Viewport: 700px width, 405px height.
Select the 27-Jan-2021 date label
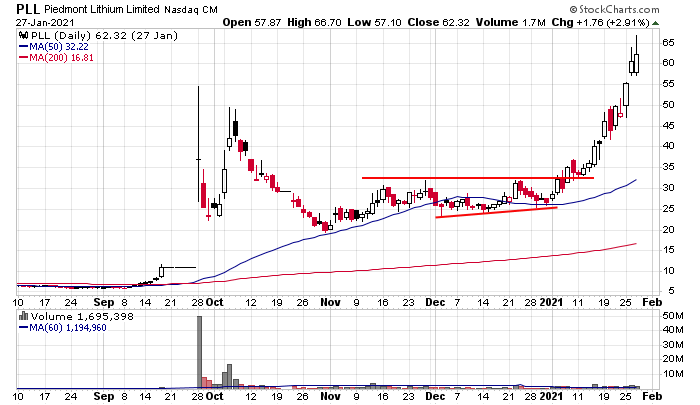tap(45, 22)
